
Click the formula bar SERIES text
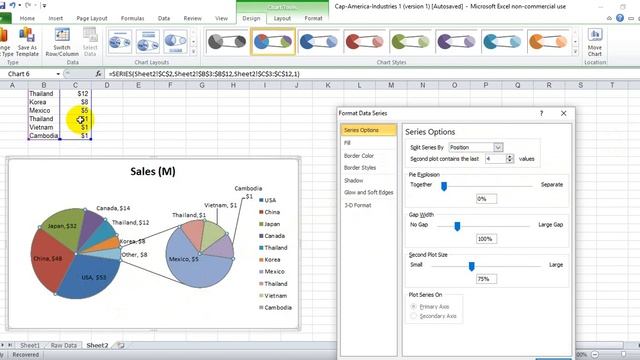204,74
